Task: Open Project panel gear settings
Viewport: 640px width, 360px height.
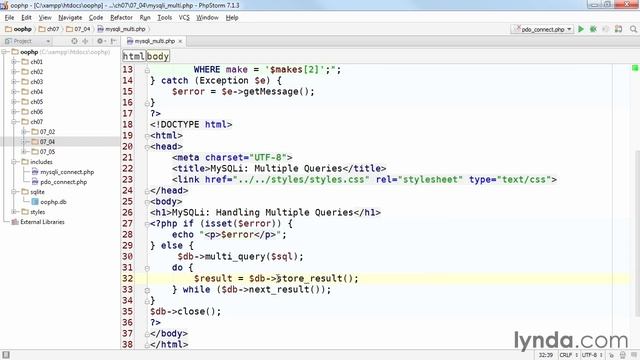Action: click(100, 41)
